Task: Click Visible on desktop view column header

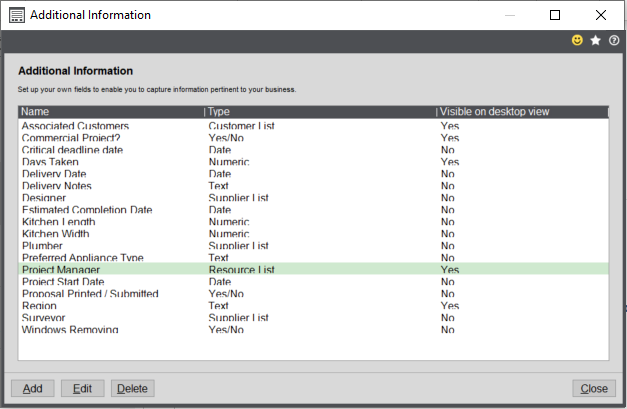Action: pyautogui.click(x=520, y=112)
